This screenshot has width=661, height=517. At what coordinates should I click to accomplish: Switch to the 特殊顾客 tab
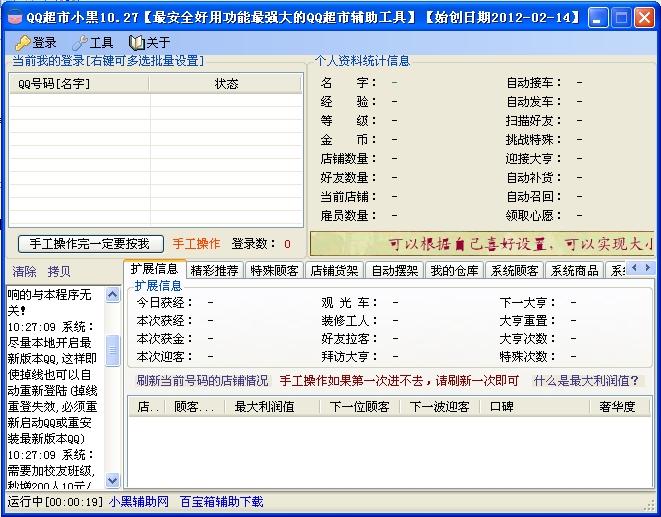[x=274, y=270]
